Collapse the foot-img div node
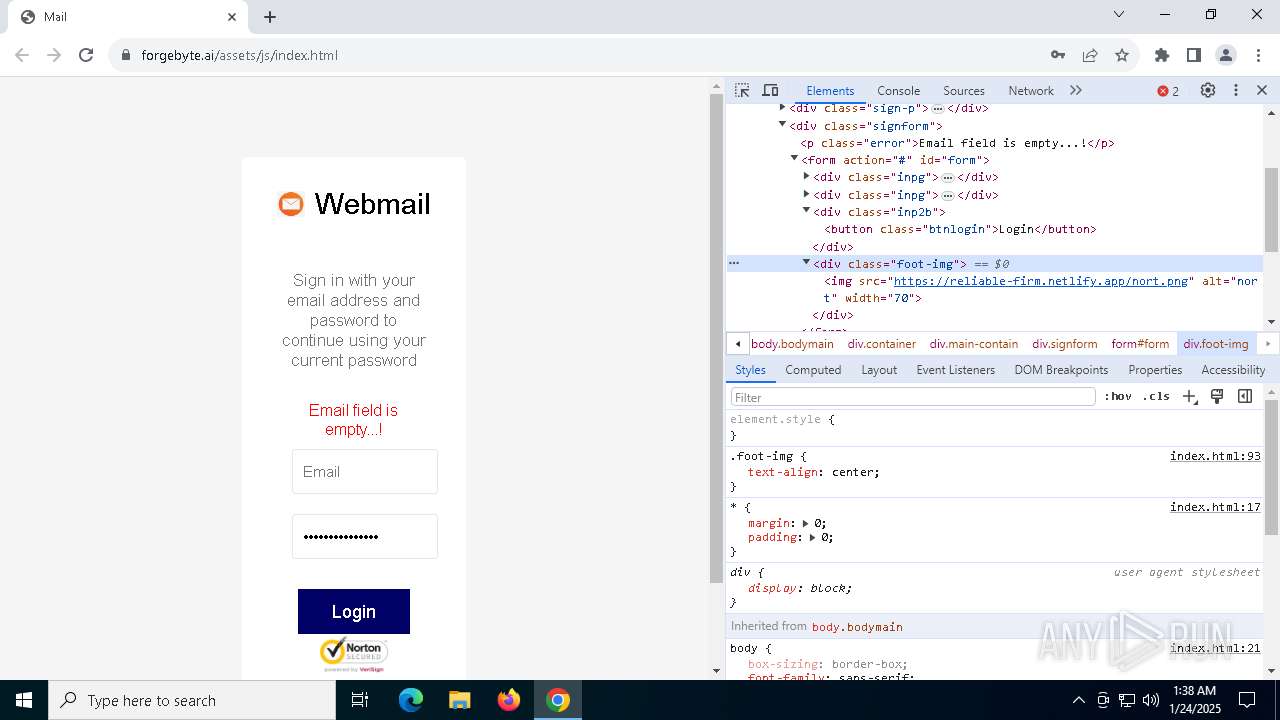This screenshot has width=1280, height=720. click(807, 263)
